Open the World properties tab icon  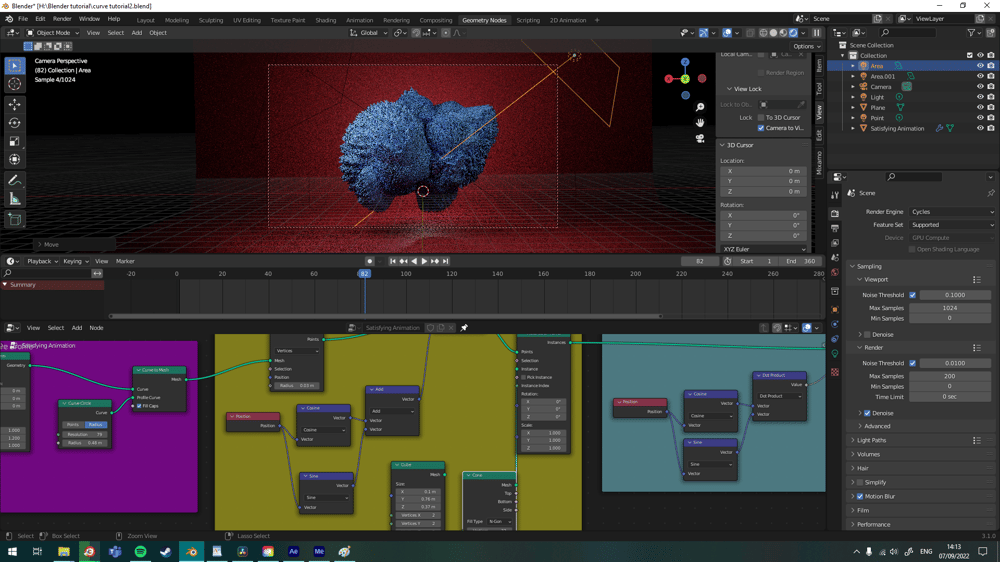(835, 272)
